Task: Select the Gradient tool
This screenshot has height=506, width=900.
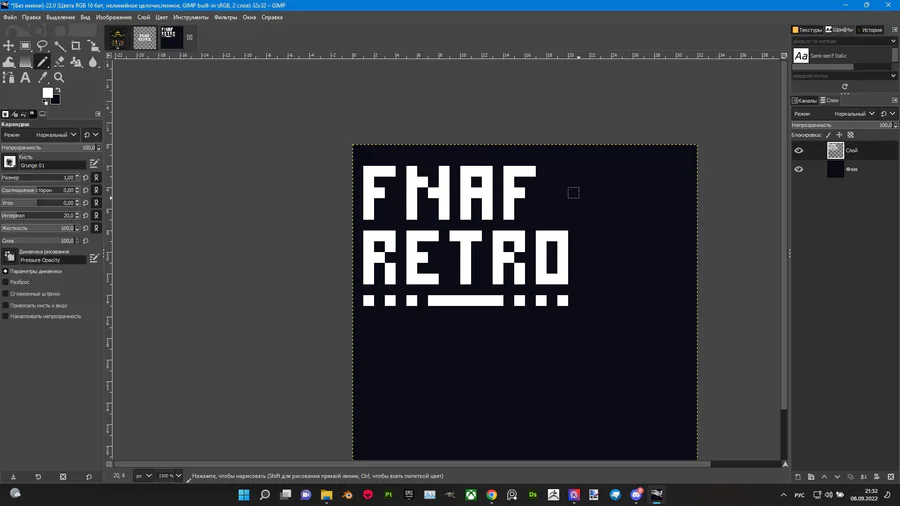Action: click(x=25, y=61)
